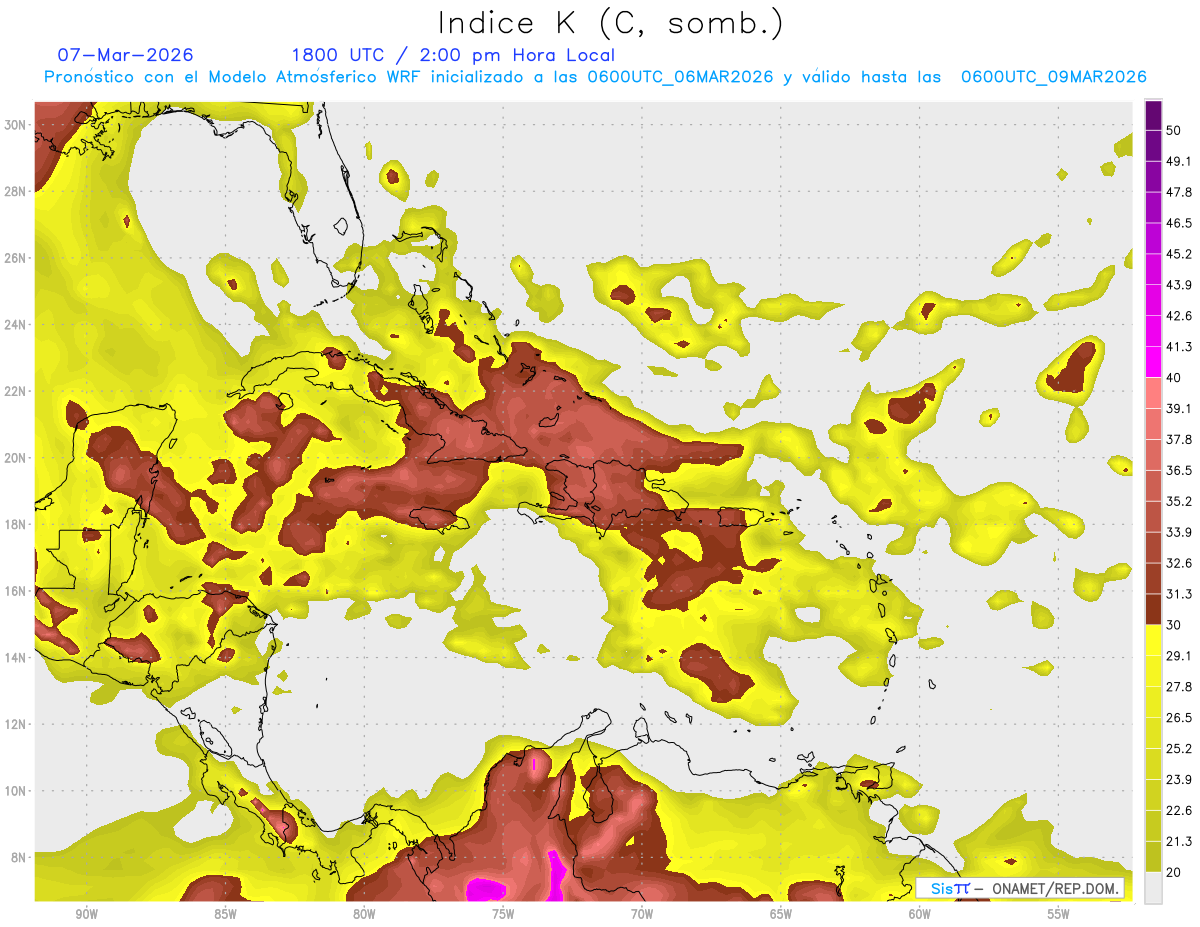Click the color bar value 32.6
This screenshot has height=927, width=1200.
[x=1179, y=563]
